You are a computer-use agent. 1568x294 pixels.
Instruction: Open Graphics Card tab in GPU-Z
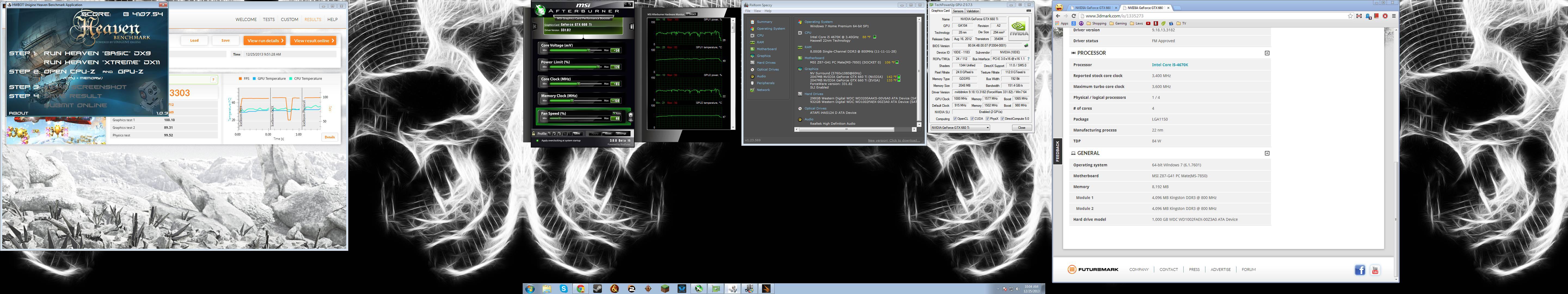[x=941, y=10]
